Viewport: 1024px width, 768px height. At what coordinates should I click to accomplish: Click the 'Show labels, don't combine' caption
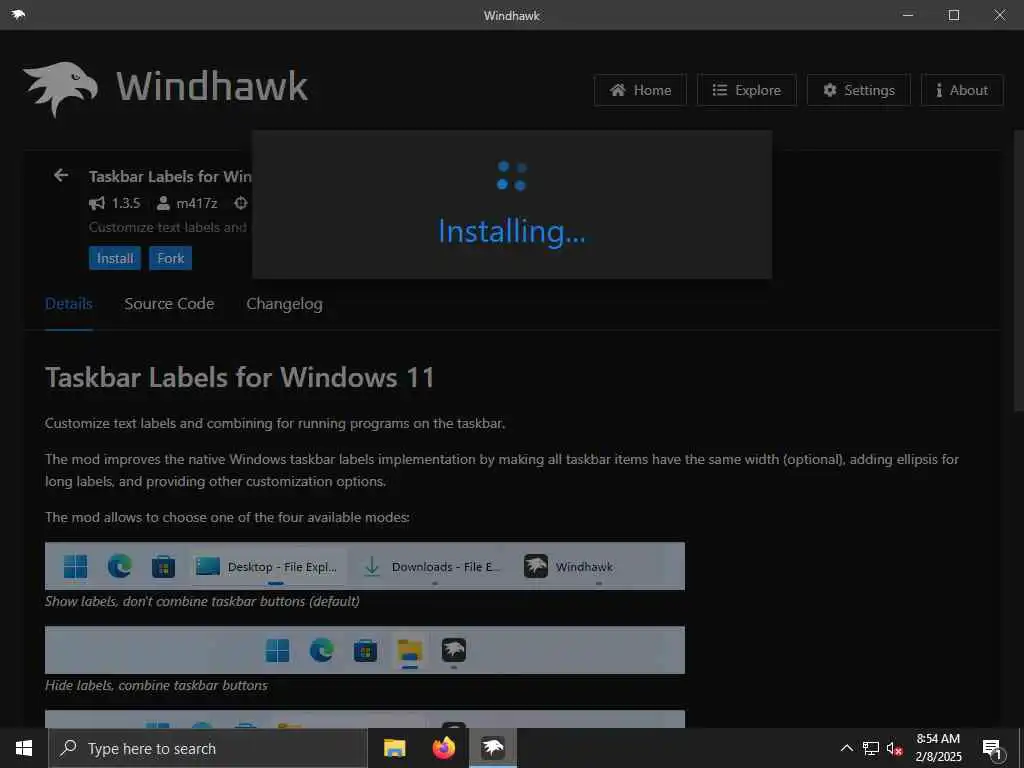(202, 601)
